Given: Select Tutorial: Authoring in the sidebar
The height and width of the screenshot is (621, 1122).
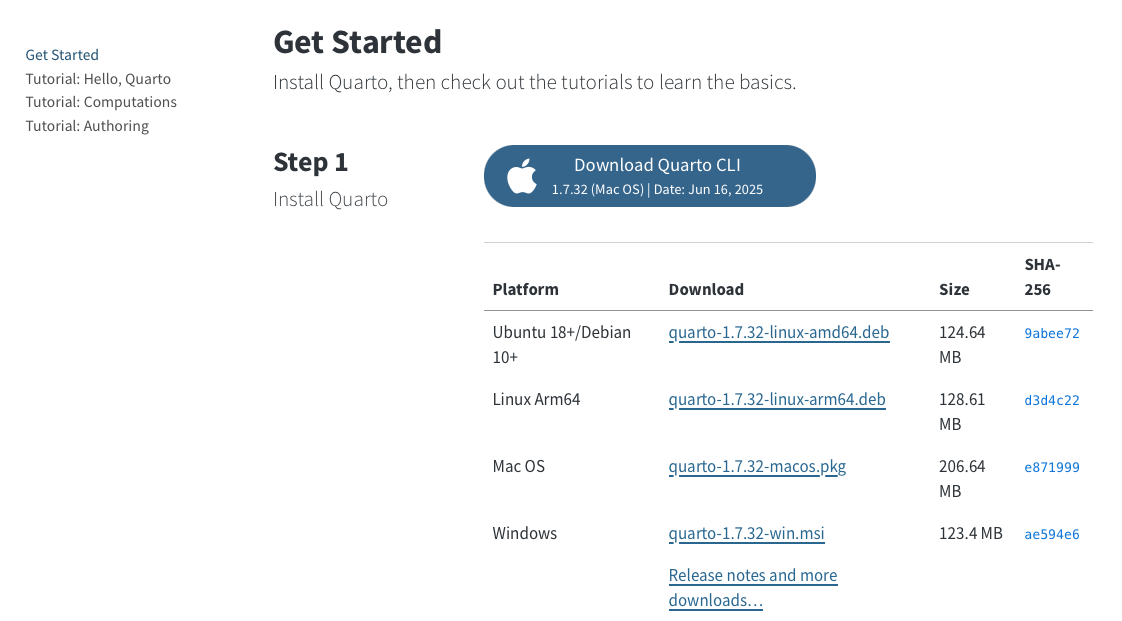Looking at the screenshot, I should click(87, 126).
